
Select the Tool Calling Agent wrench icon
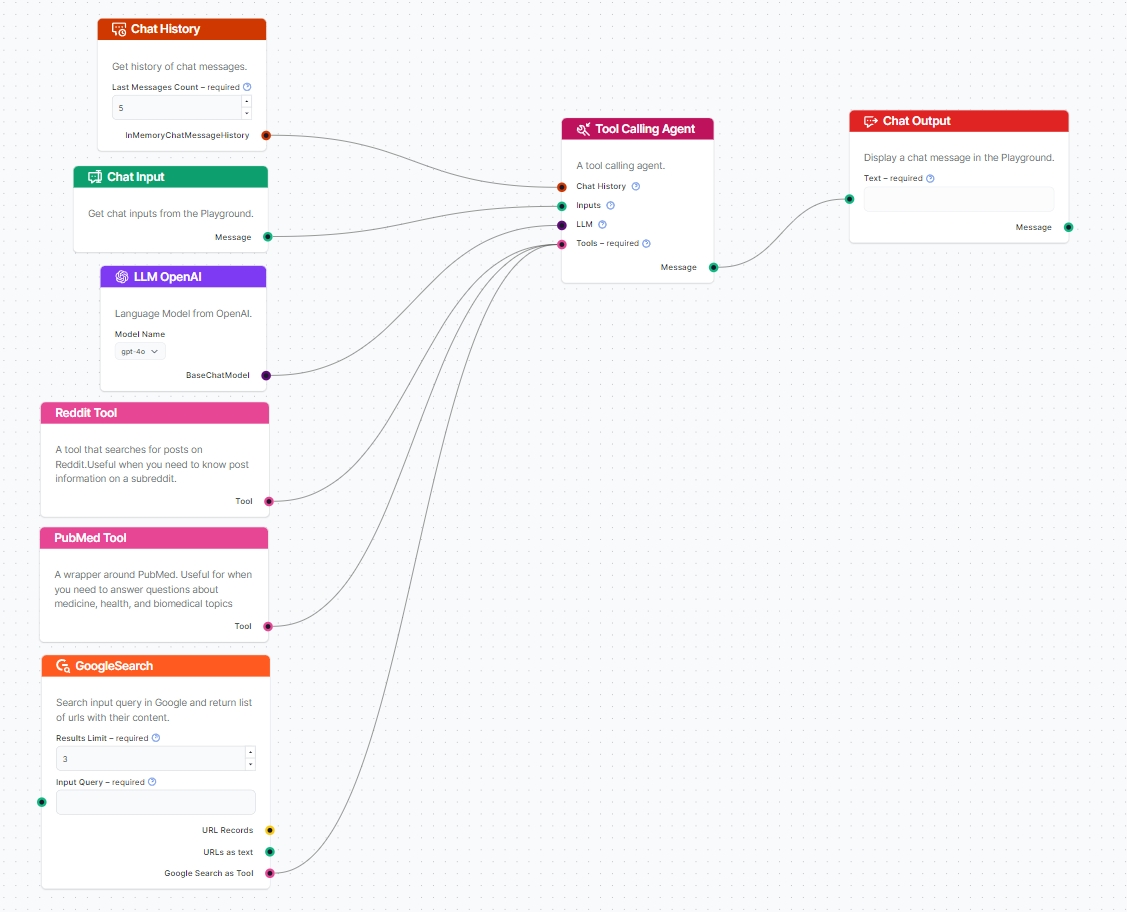pos(583,128)
